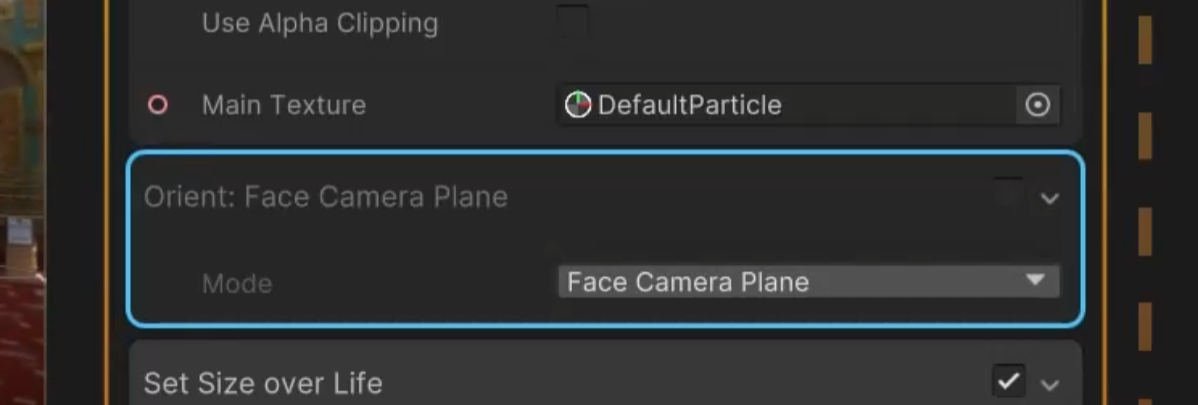Click the pink Main Texture input slot

(x=157, y=105)
